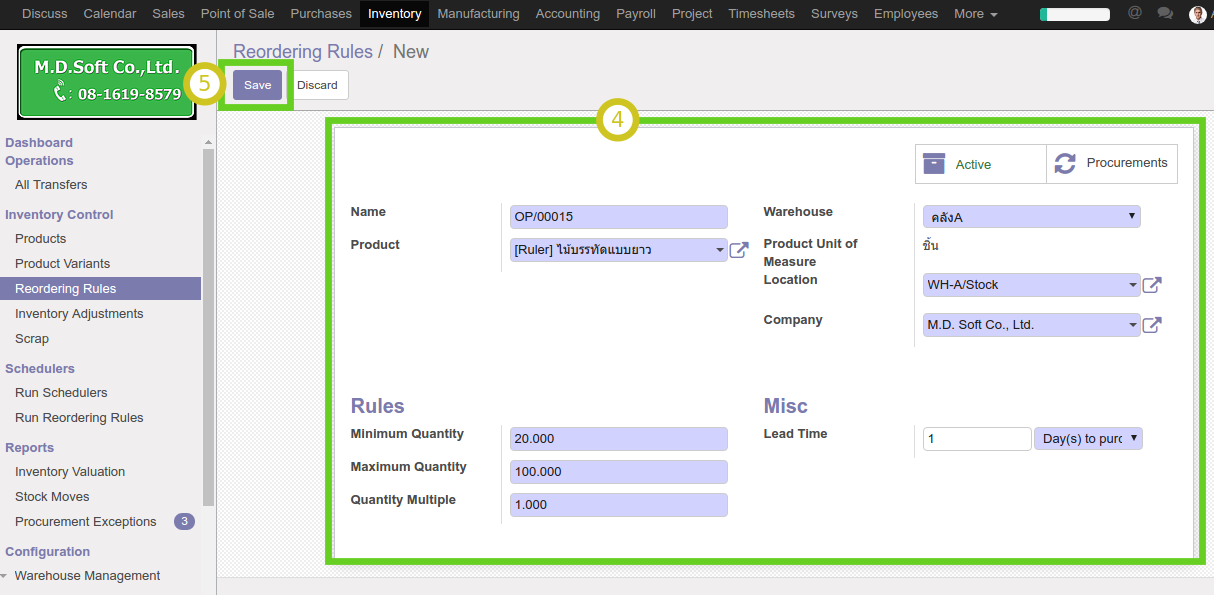This screenshot has width=1214, height=595.
Task: Go to Inventory Adjustments in sidebar
Action: (79, 314)
